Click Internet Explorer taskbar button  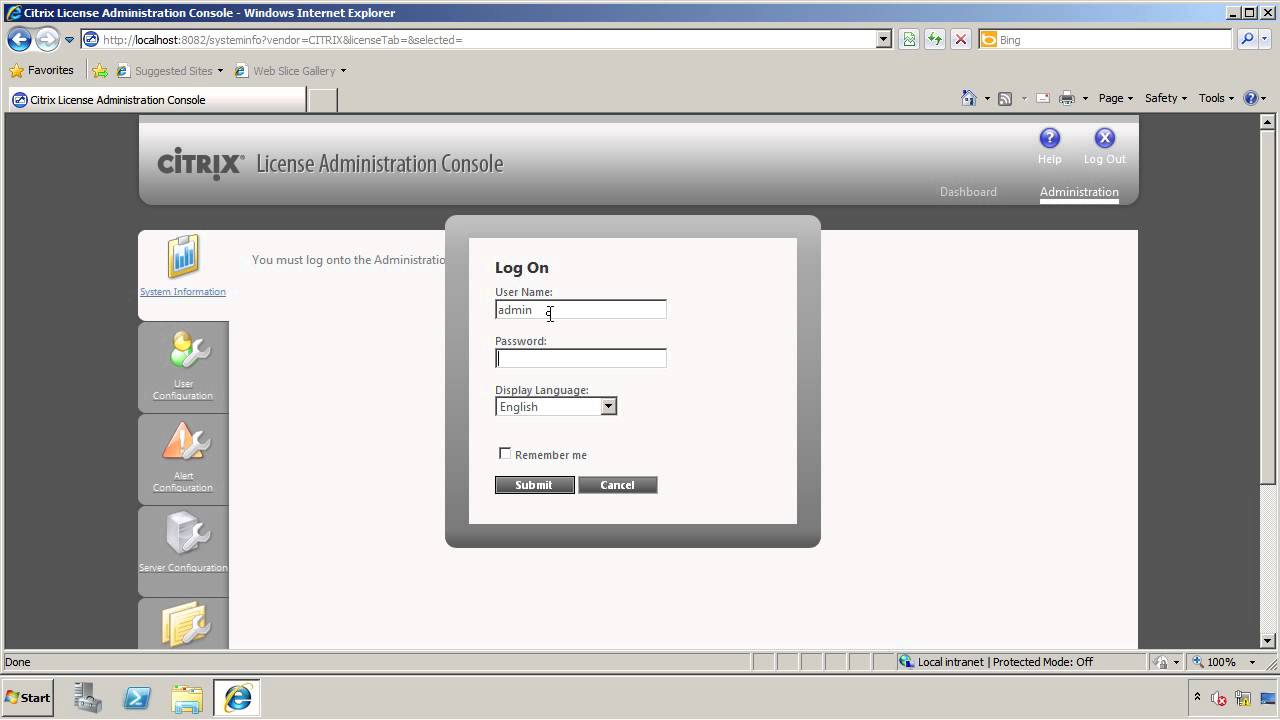coord(237,698)
